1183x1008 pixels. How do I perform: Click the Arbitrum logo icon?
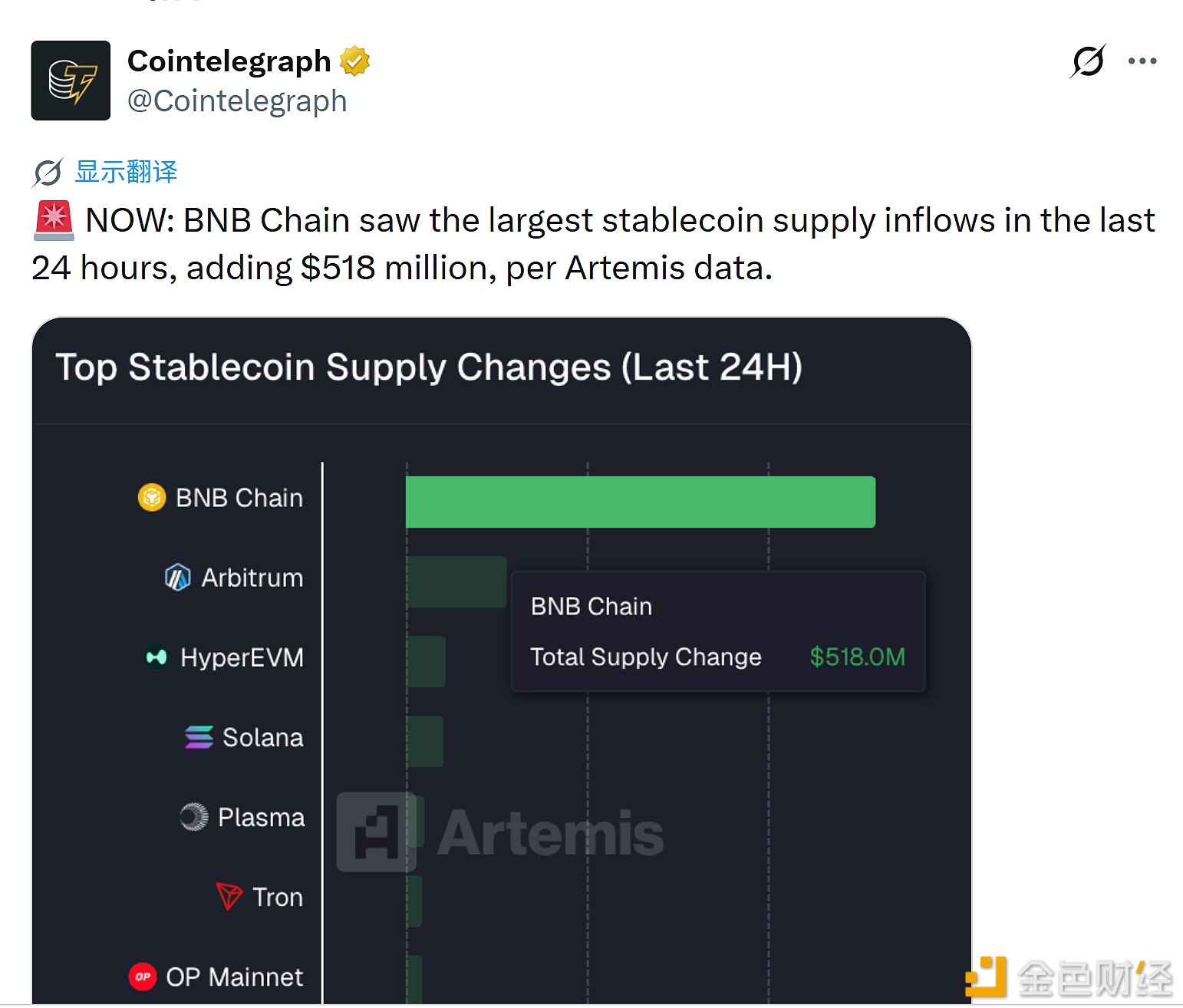(x=177, y=578)
